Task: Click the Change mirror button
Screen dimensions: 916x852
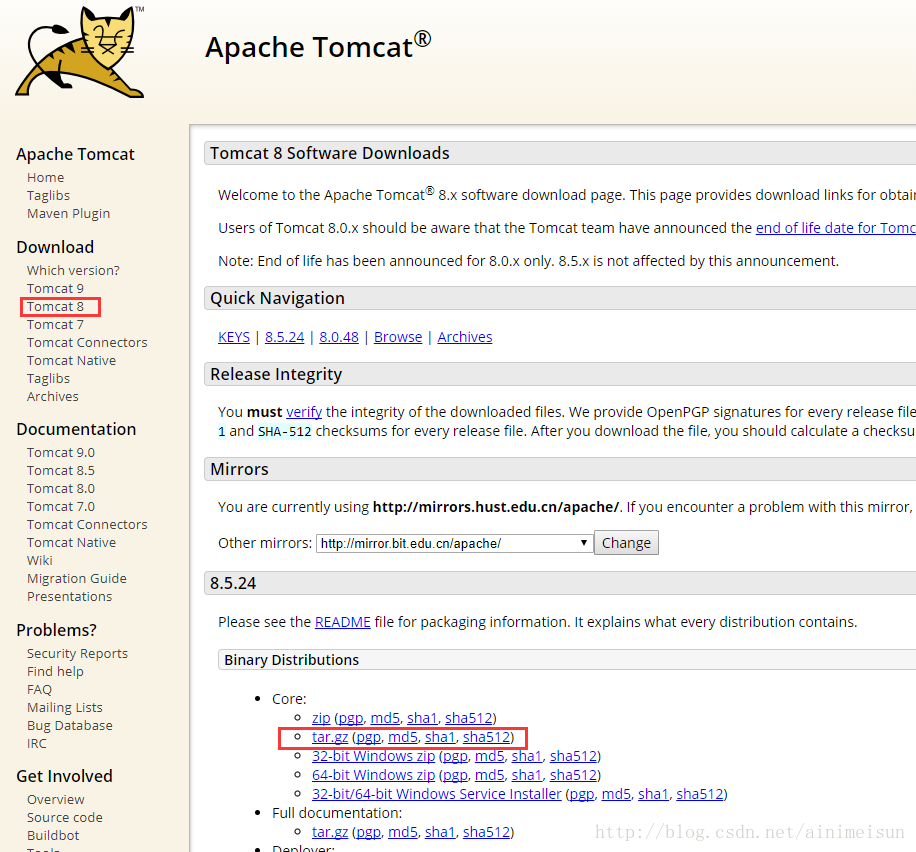Action: 626,543
